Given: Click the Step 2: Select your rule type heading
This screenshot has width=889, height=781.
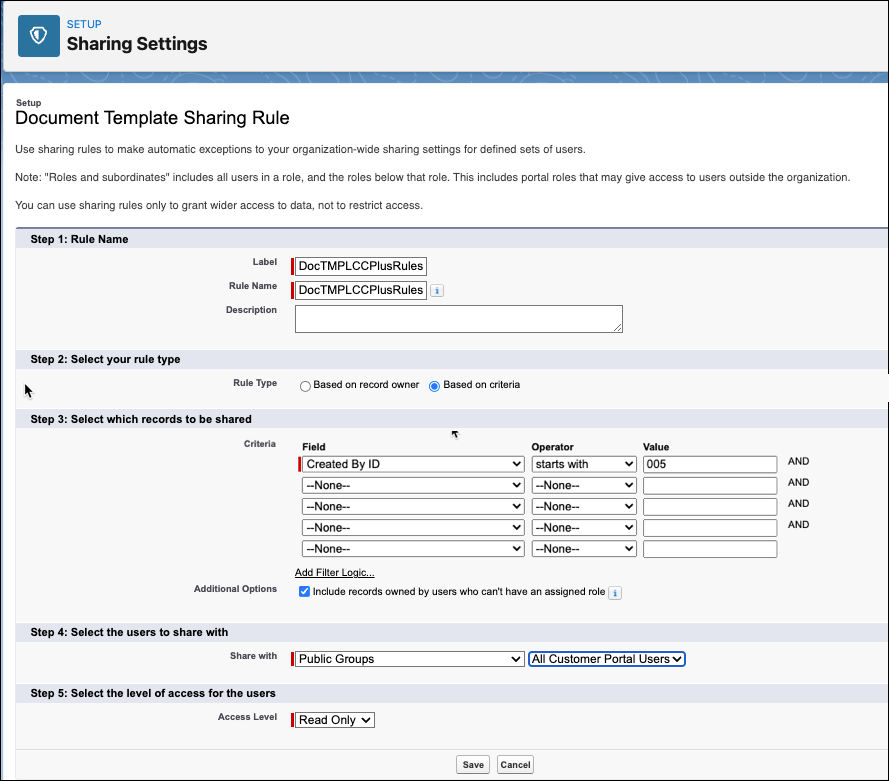Looking at the screenshot, I should click(x=105, y=359).
